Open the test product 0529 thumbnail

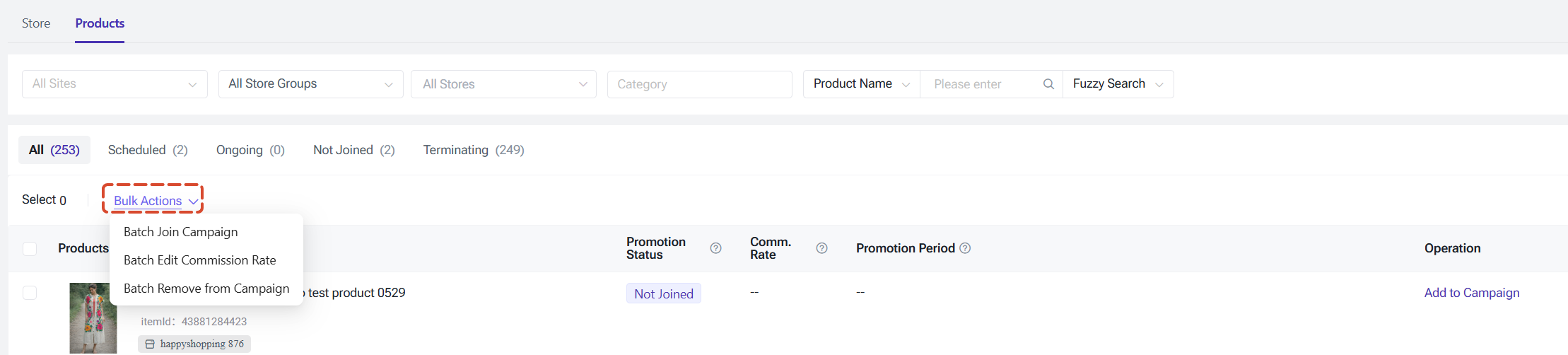coord(93,318)
